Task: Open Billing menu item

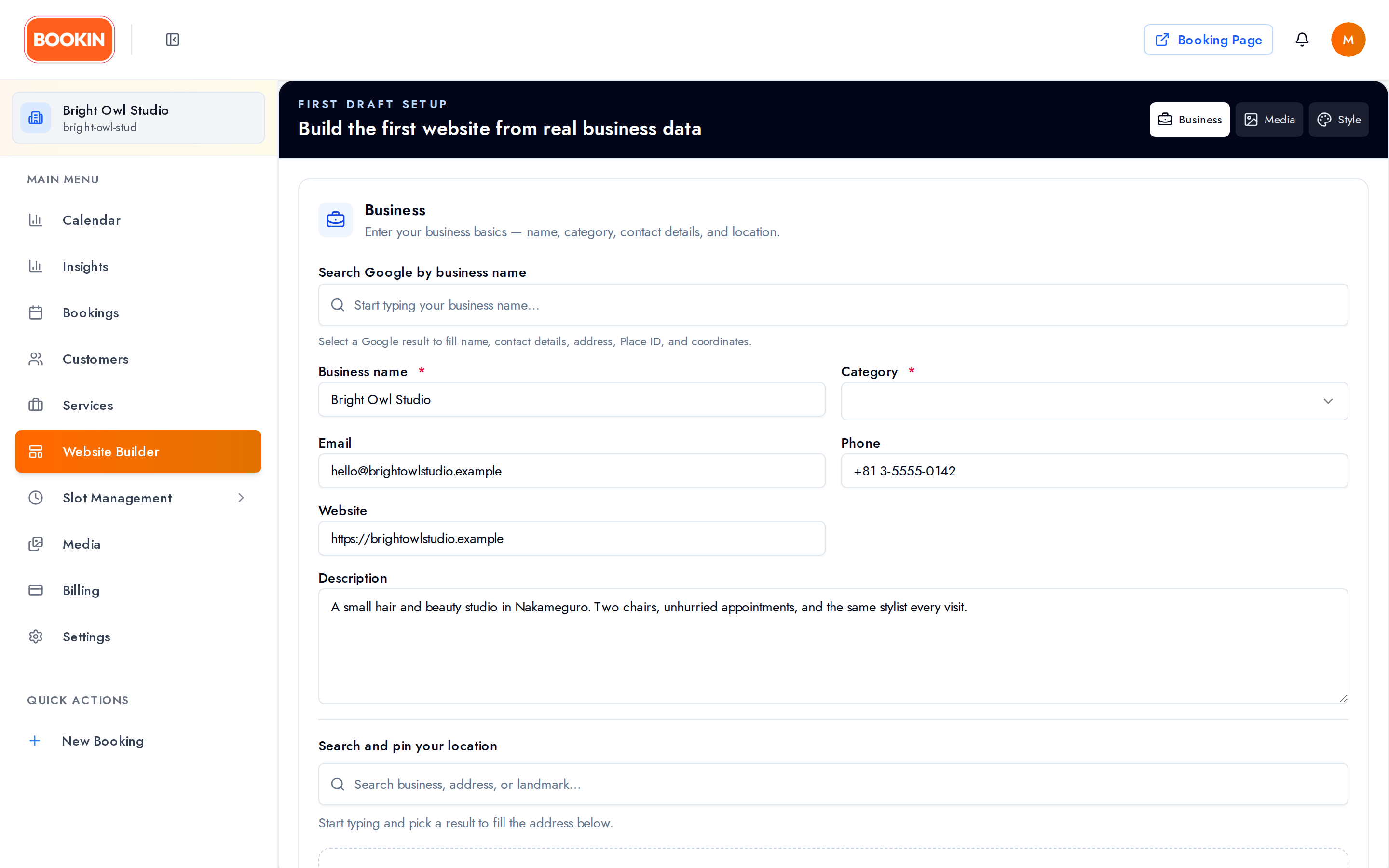Action: tap(138, 590)
